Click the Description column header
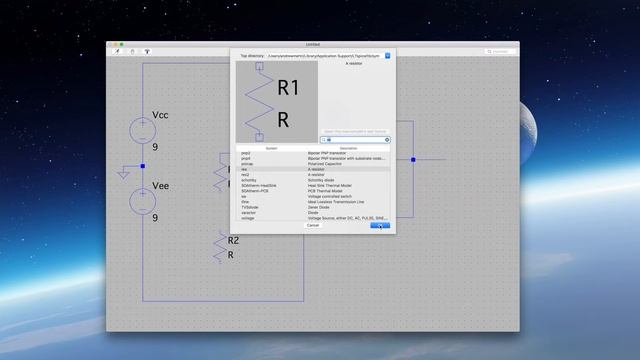Screen dimensions: 640x360 pyautogui.click(x=348, y=148)
